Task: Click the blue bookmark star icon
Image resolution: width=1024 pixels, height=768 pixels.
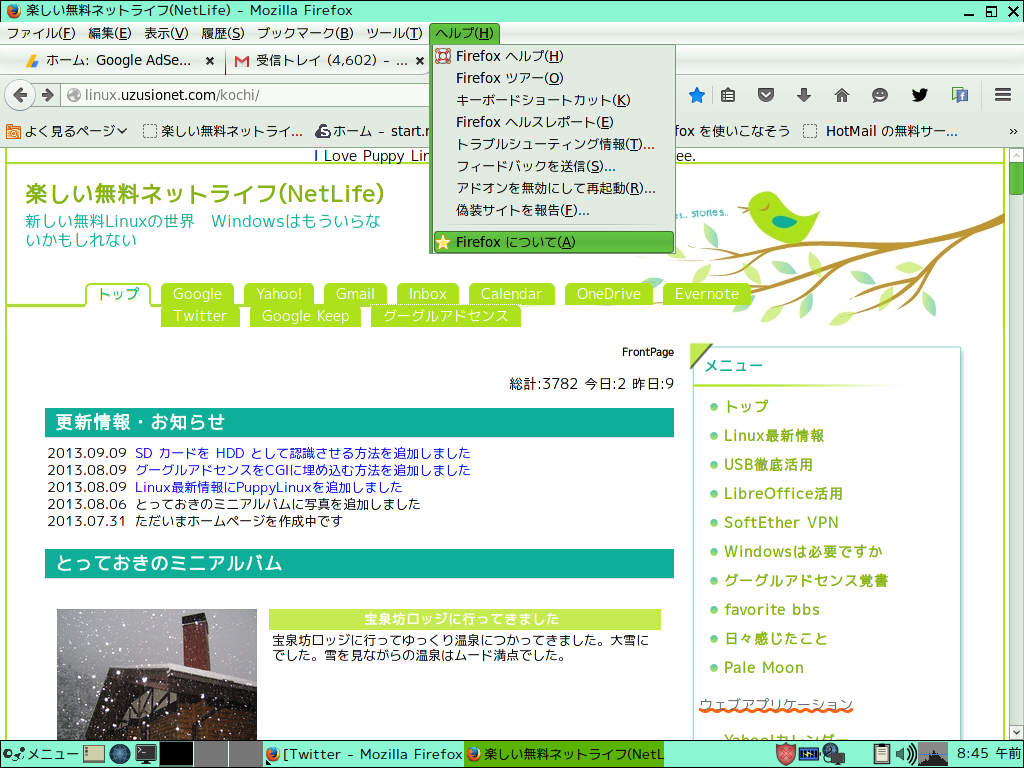Action: click(697, 95)
